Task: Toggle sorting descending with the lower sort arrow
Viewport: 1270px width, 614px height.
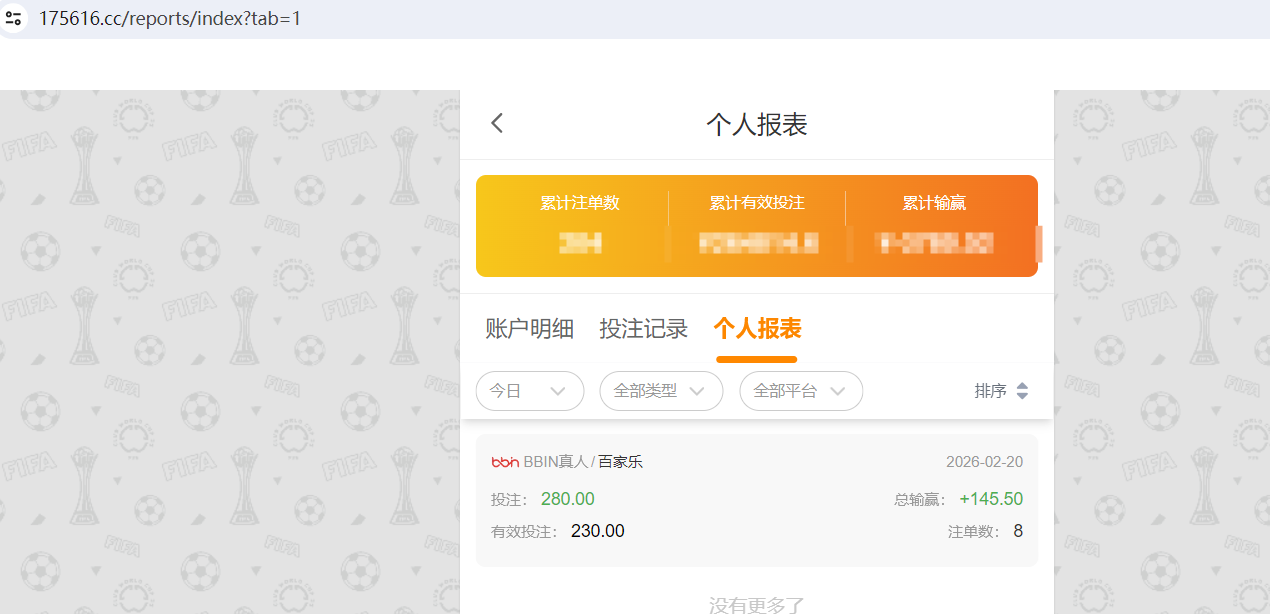Action: coord(1024,396)
